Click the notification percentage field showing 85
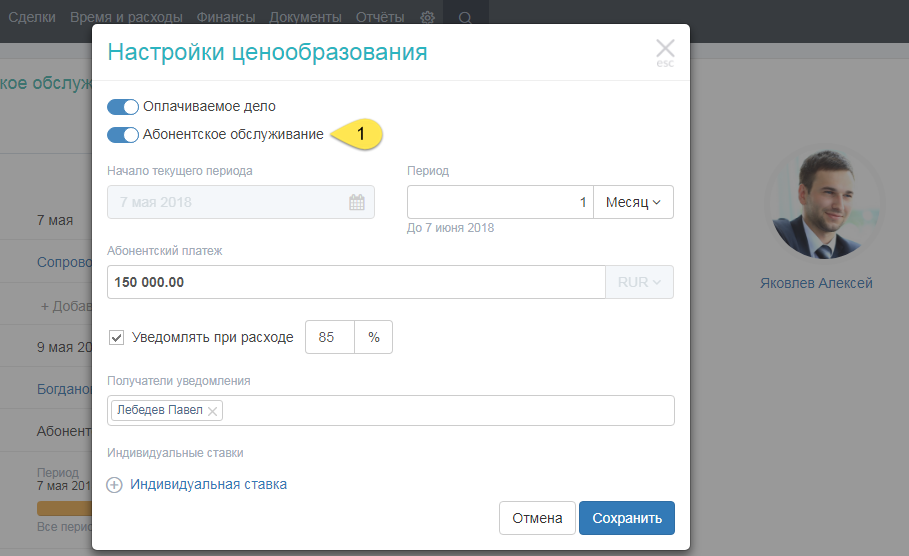The width and height of the screenshot is (909, 556). (x=329, y=337)
